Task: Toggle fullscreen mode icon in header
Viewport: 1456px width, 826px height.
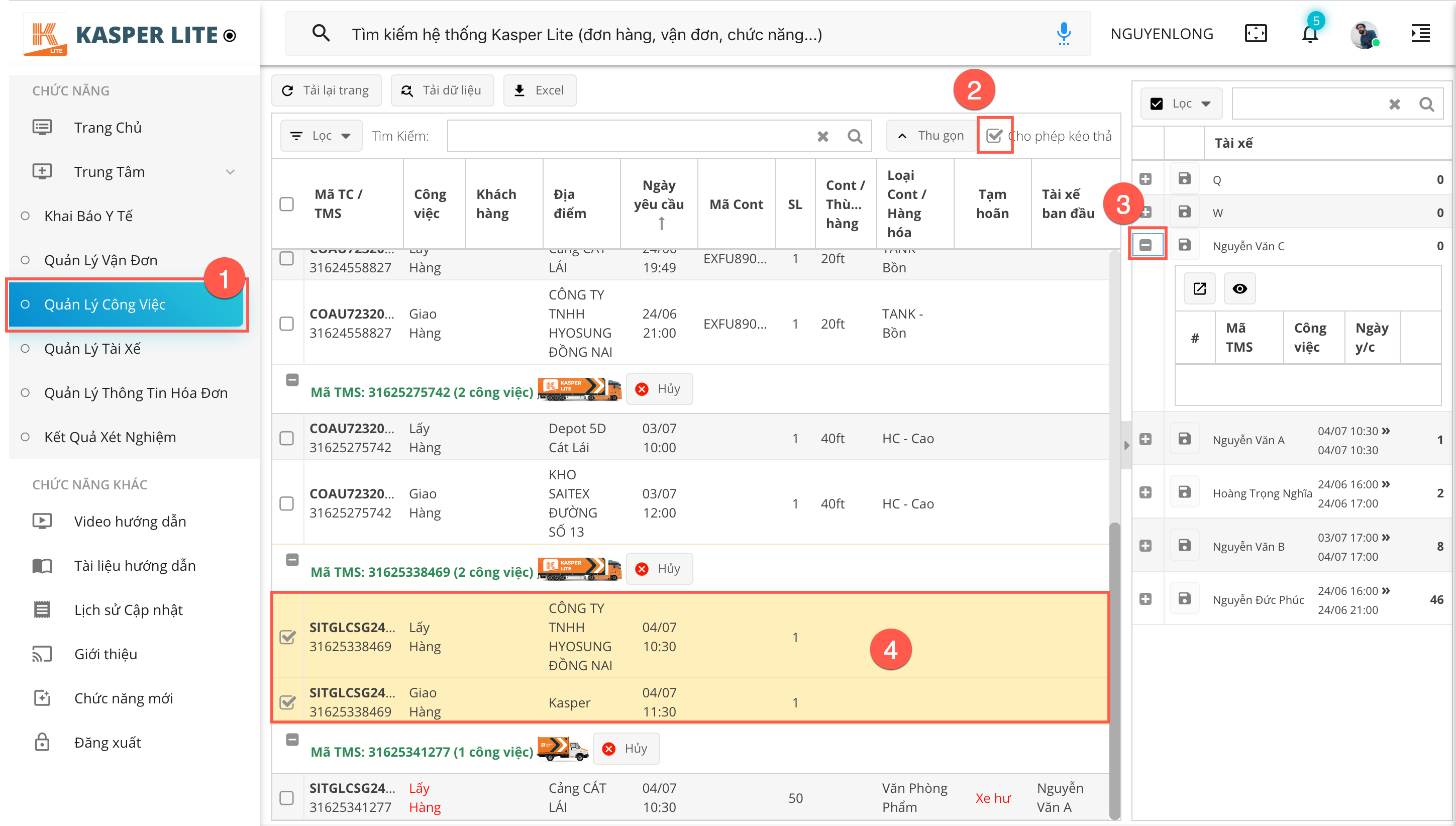Action: 1255,34
